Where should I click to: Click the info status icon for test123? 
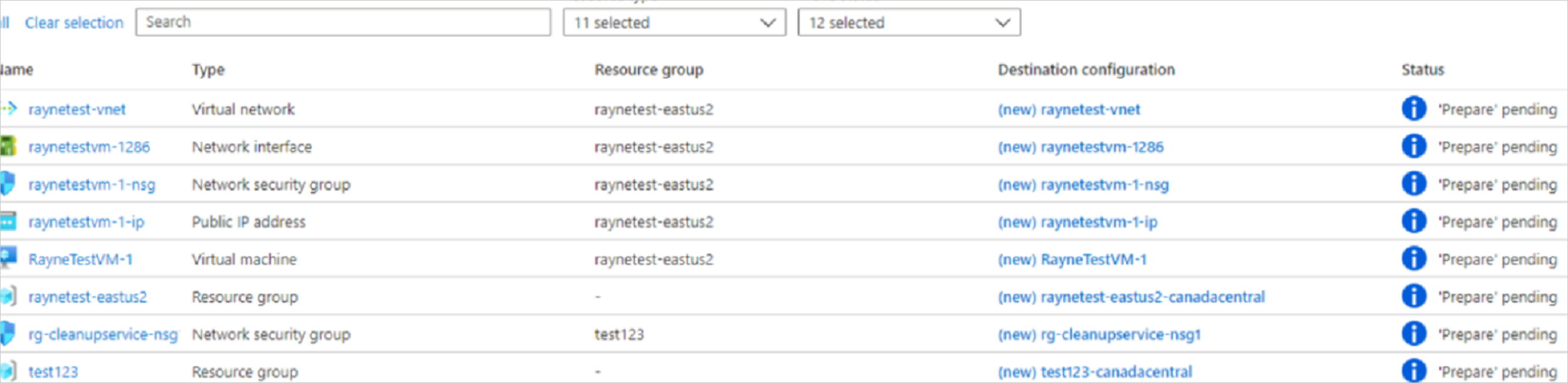[x=1414, y=370]
